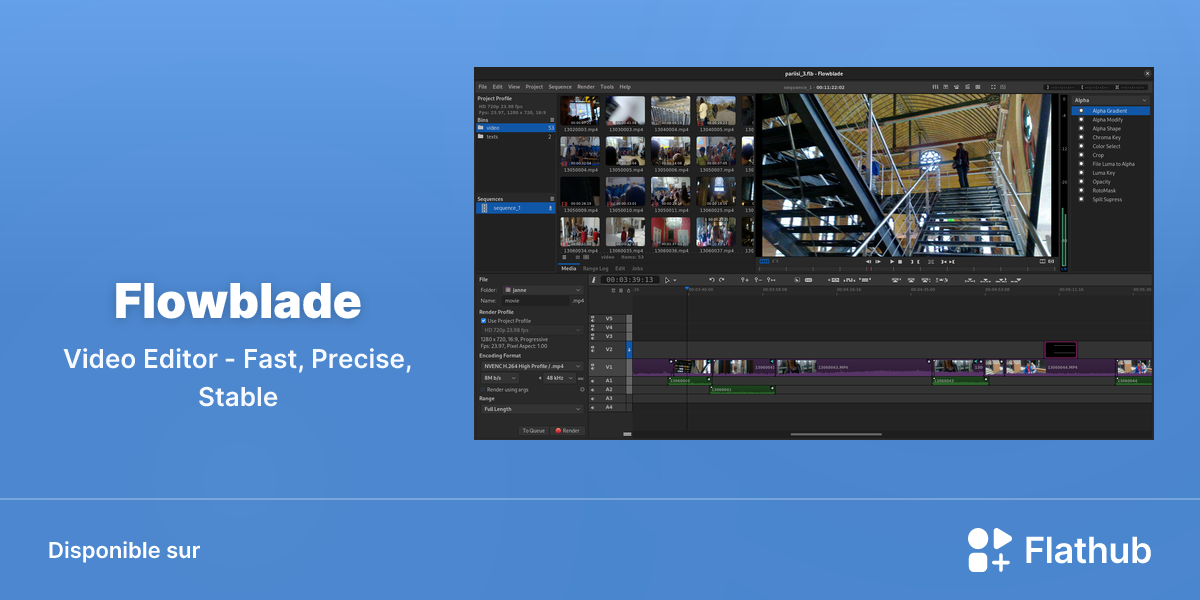Set Mark In at the playhead
The height and width of the screenshot is (600, 1200).
[912, 262]
